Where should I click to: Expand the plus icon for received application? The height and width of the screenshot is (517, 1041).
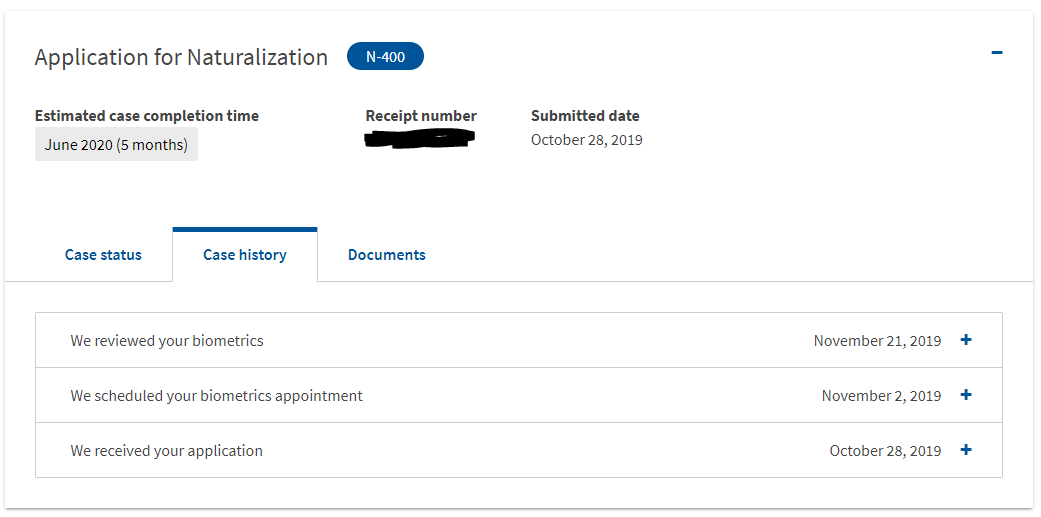966,450
